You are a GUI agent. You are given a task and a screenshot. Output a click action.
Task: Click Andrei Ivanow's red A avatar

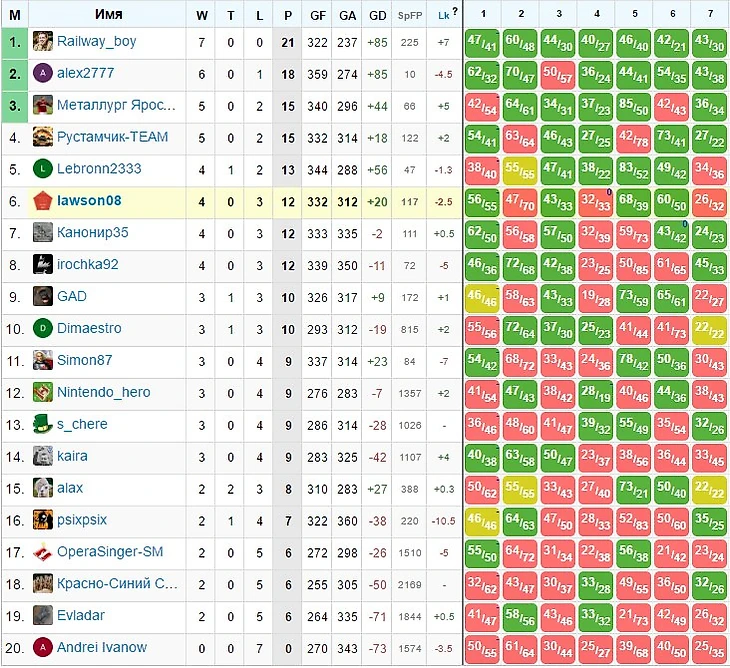click(42, 648)
